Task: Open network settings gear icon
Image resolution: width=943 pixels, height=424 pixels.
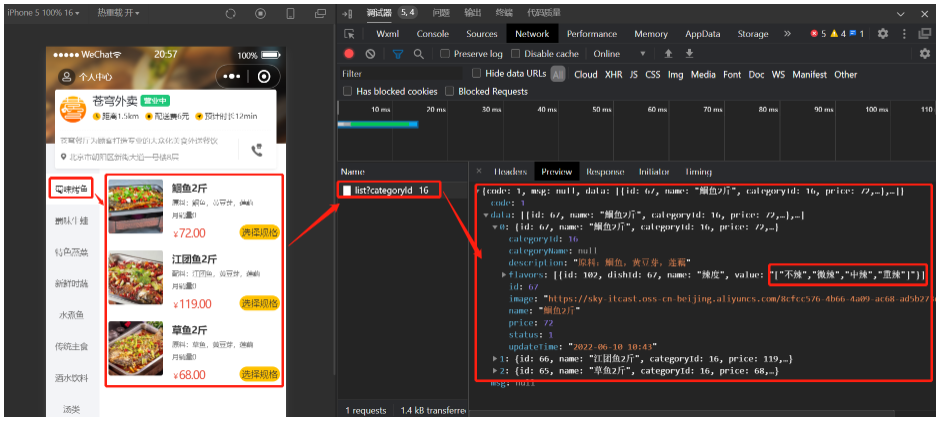Action: click(x=925, y=54)
